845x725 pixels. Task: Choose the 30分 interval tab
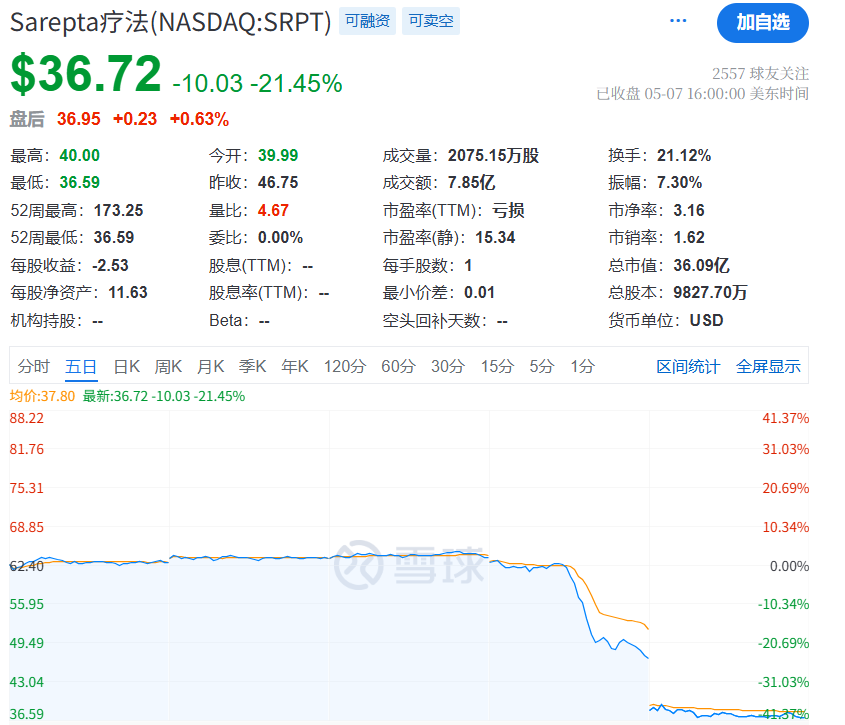448,367
